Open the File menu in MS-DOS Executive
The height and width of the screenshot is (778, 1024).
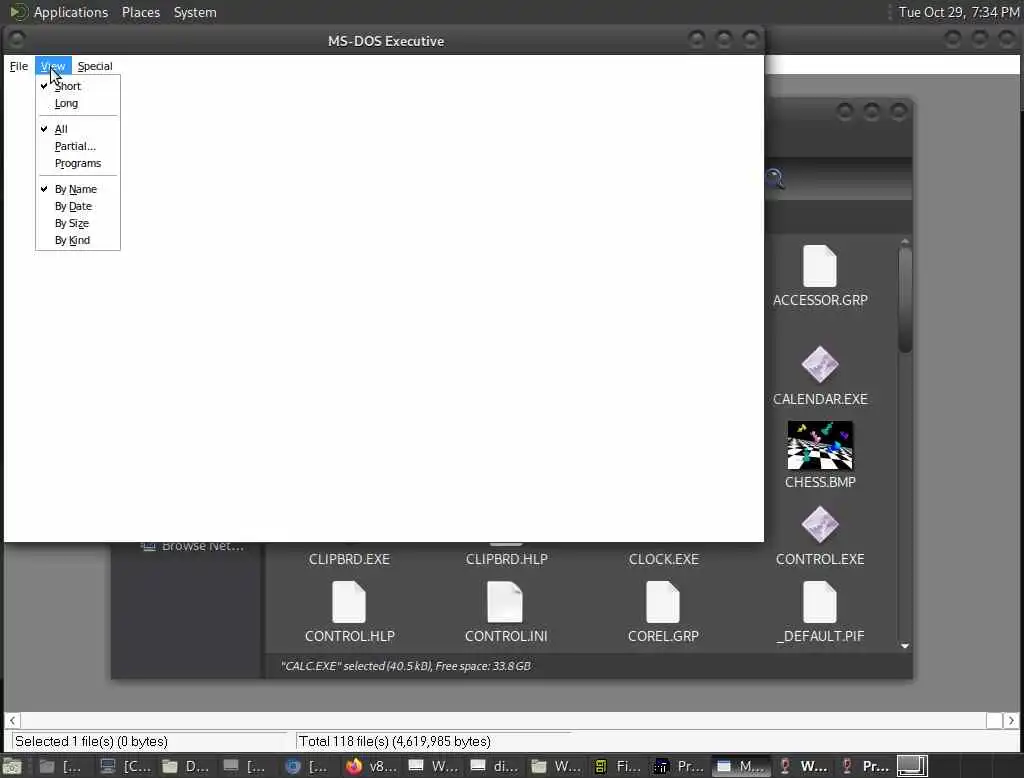click(x=18, y=66)
